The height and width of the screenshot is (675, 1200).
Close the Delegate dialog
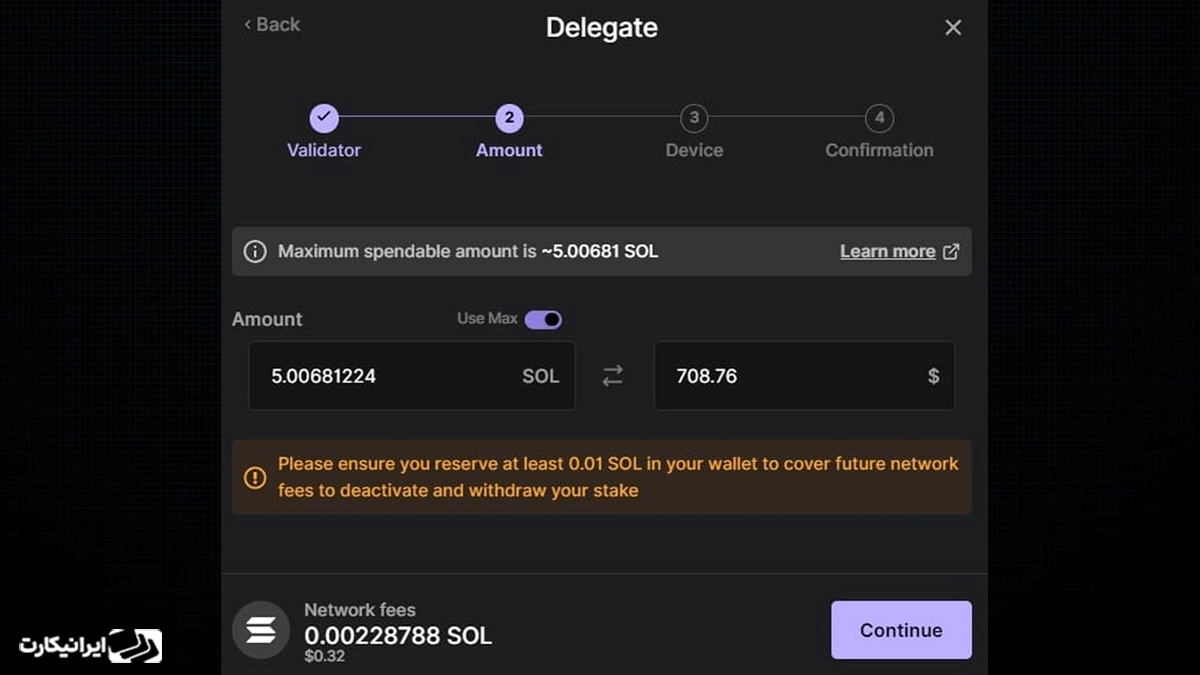coord(953,28)
